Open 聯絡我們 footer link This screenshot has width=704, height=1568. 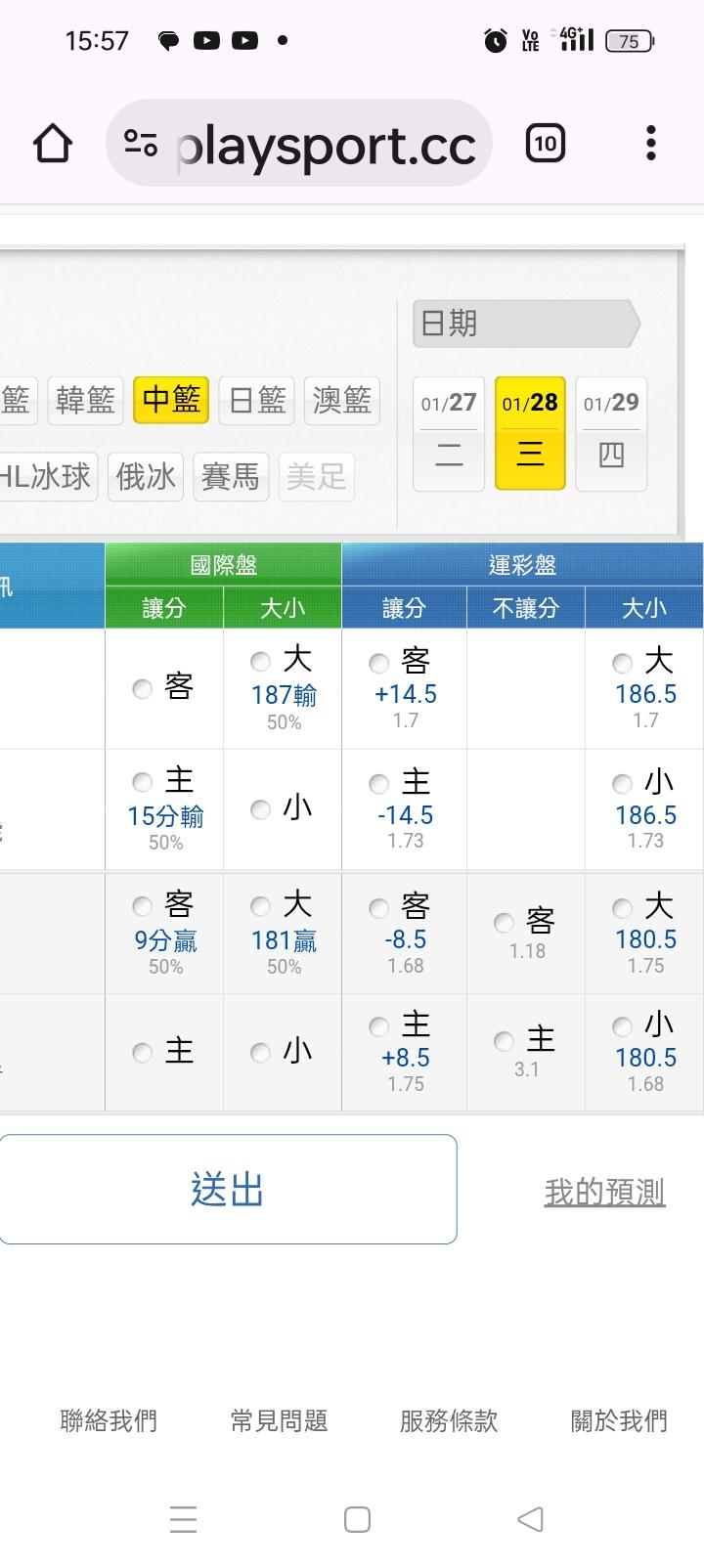coord(109,1421)
